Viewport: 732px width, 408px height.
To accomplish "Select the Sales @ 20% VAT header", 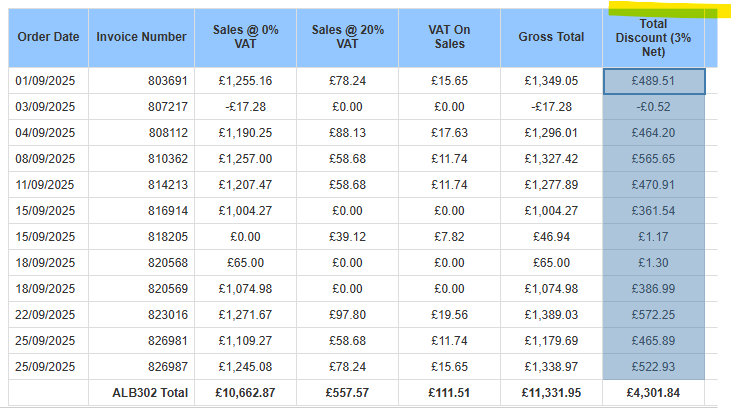I will tap(346, 37).
